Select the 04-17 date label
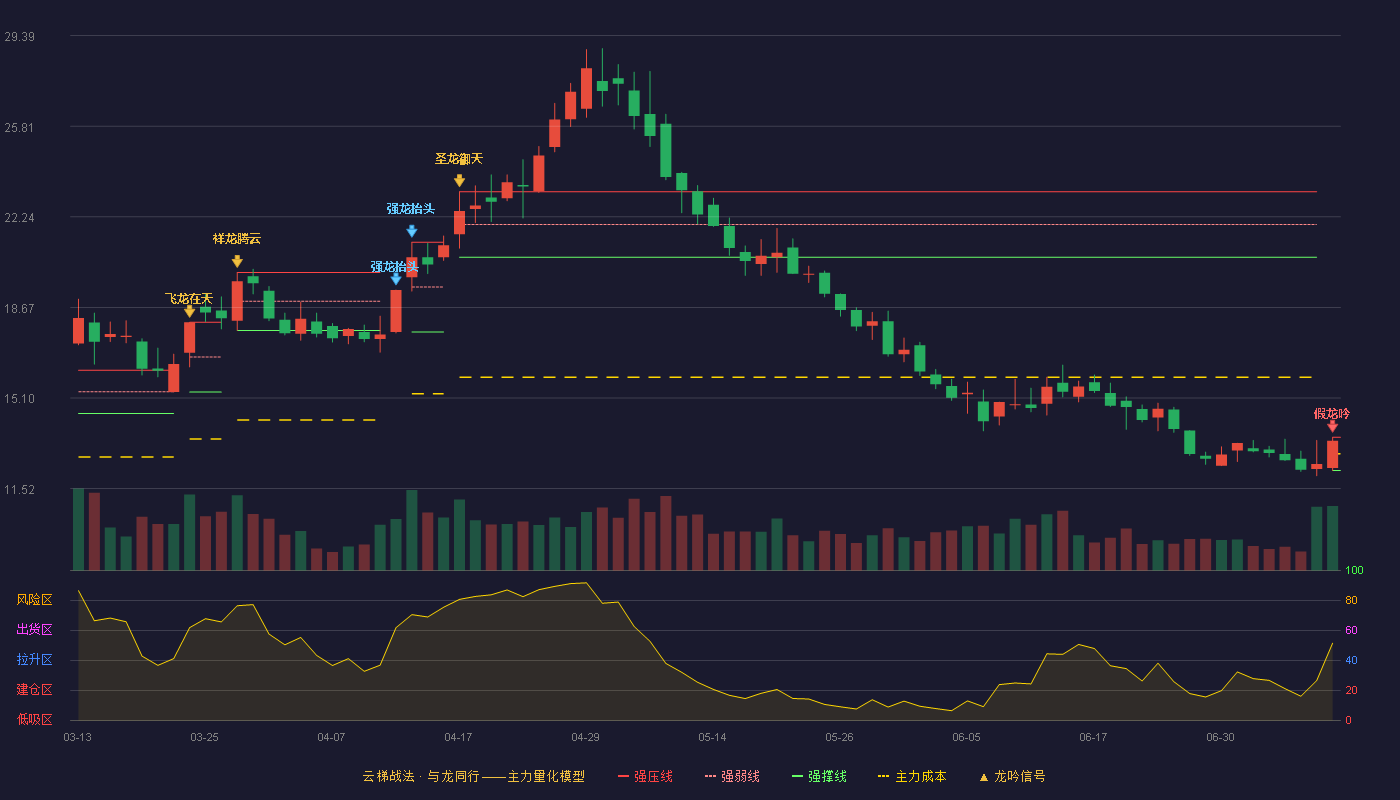This screenshot has height=800, width=1400. 459,737
